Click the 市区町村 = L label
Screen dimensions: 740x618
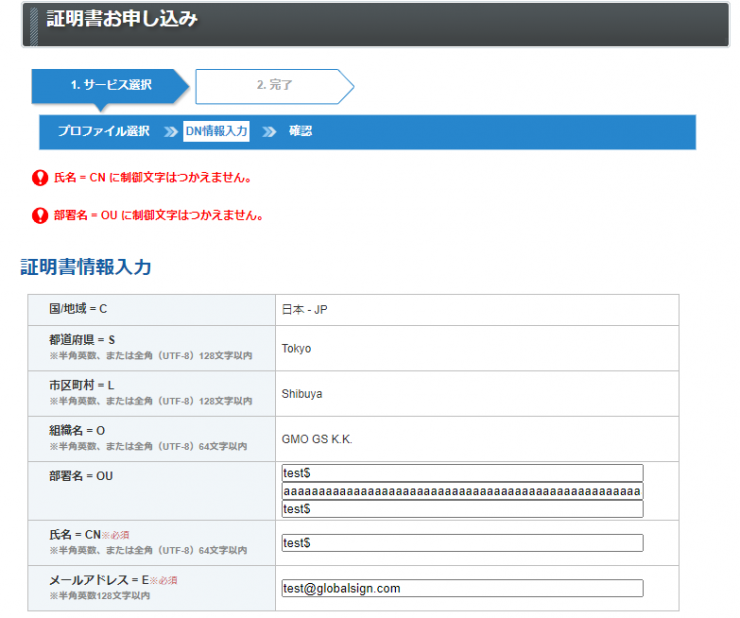coord(82,385)
